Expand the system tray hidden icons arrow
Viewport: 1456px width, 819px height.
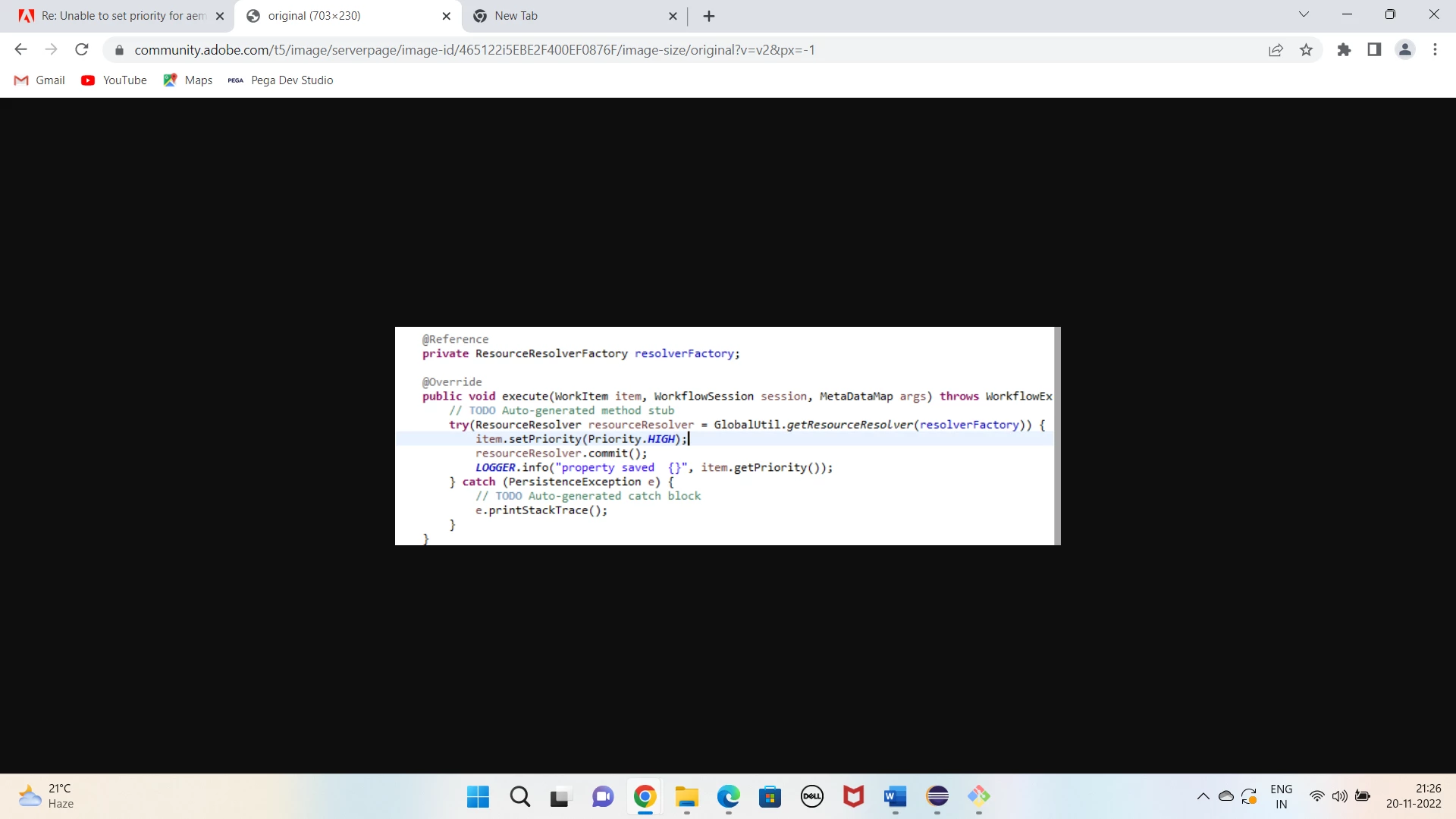pyautogui.click(x=1203, y=796)
